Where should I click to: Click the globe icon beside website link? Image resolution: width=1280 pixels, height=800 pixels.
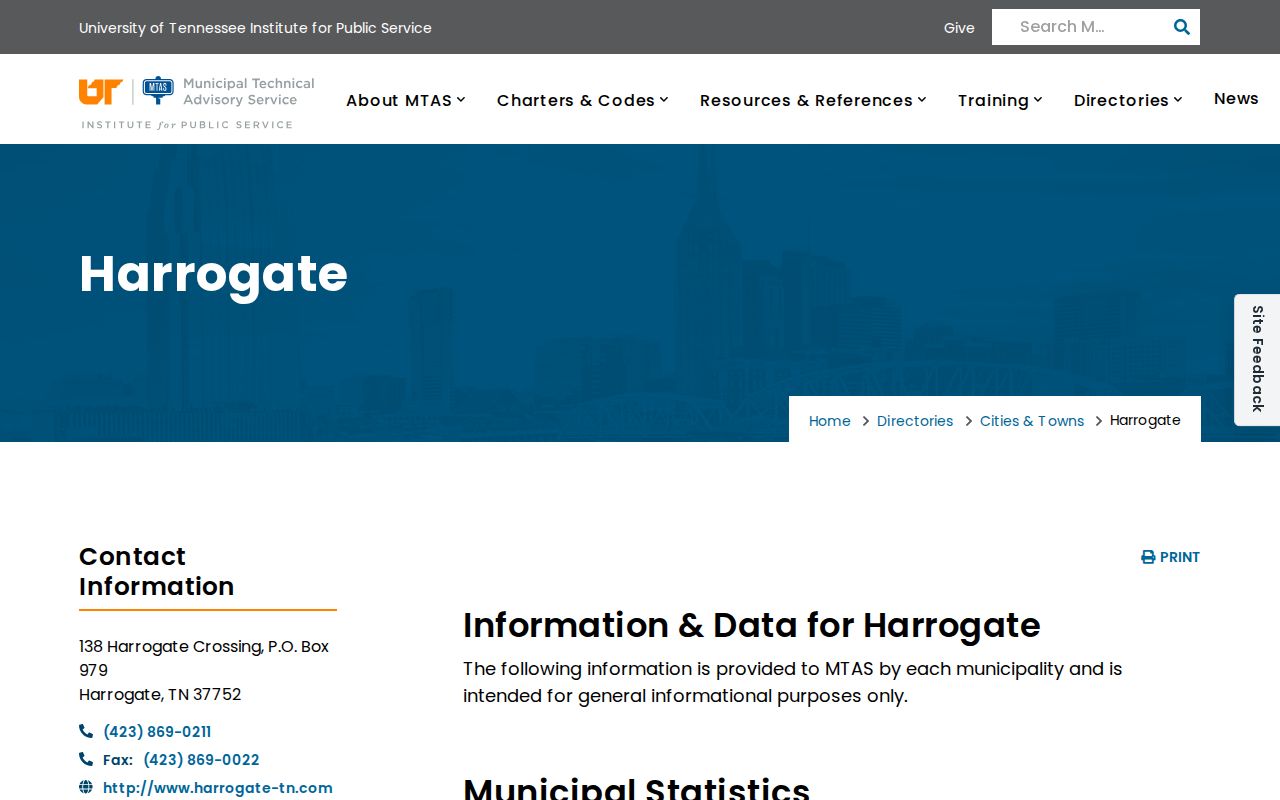(x=86, y=787)
